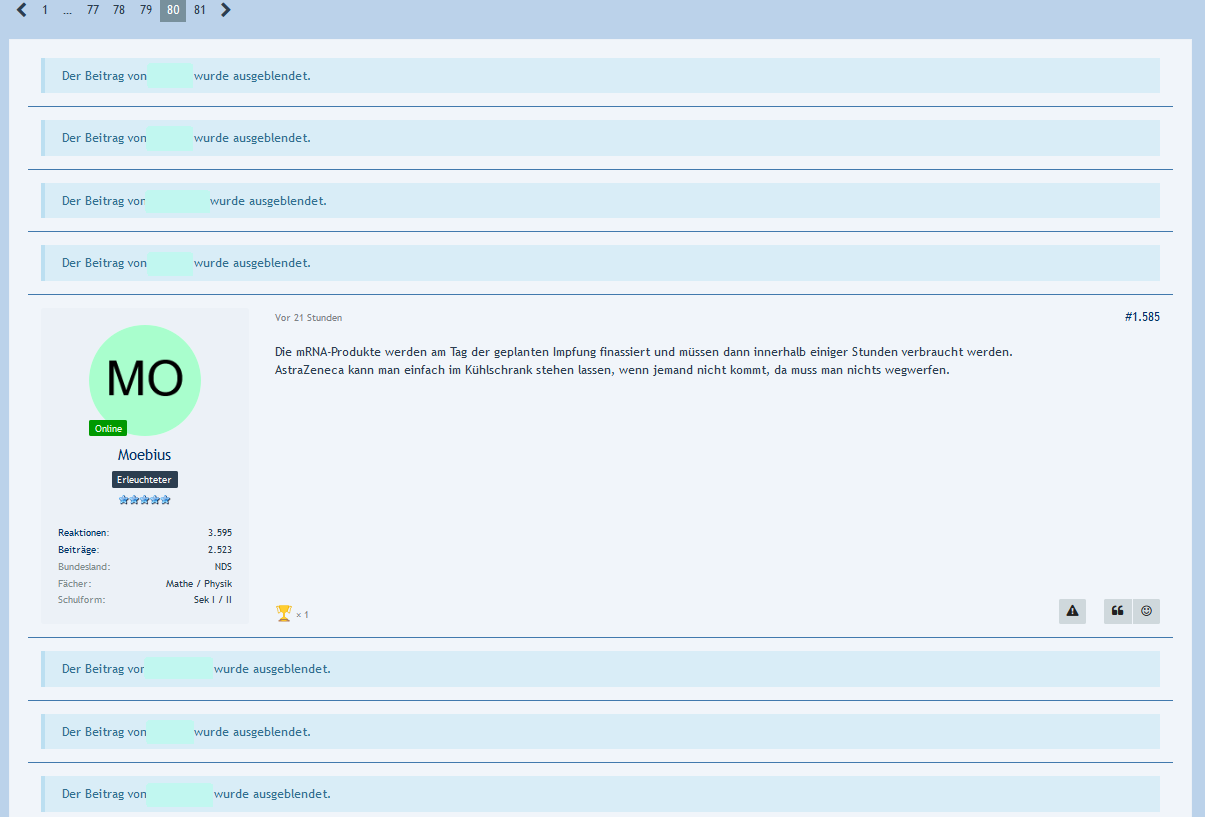Expand the topmost hidden post notice

600,76
